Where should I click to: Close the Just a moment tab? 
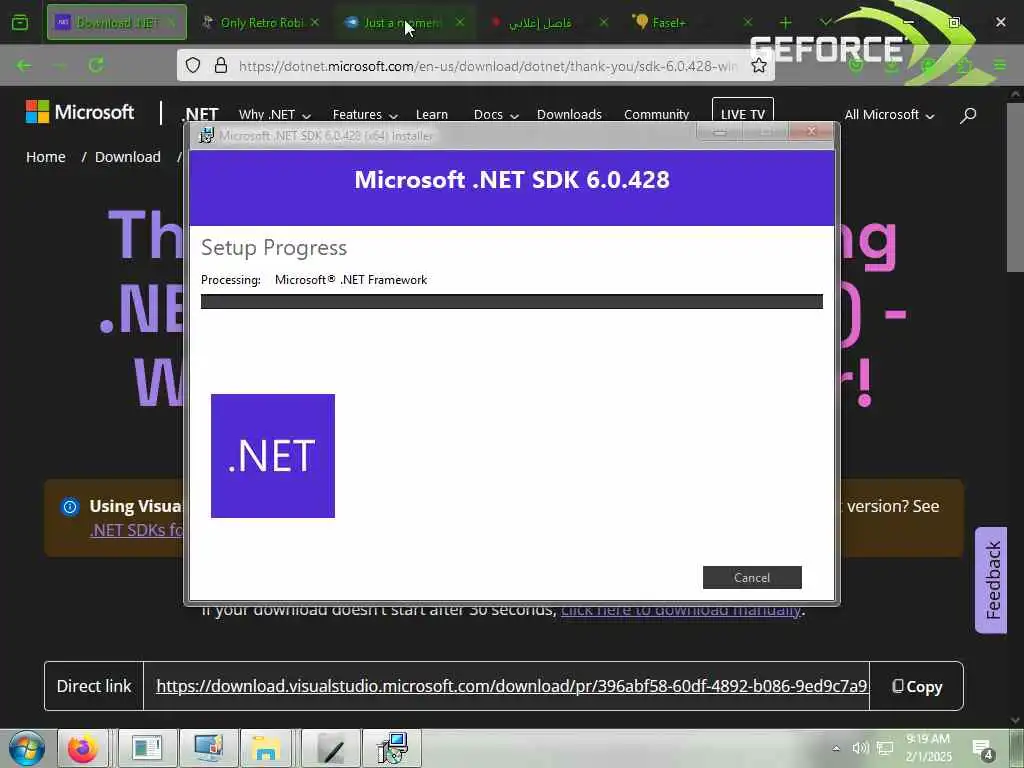pos(460,22)
